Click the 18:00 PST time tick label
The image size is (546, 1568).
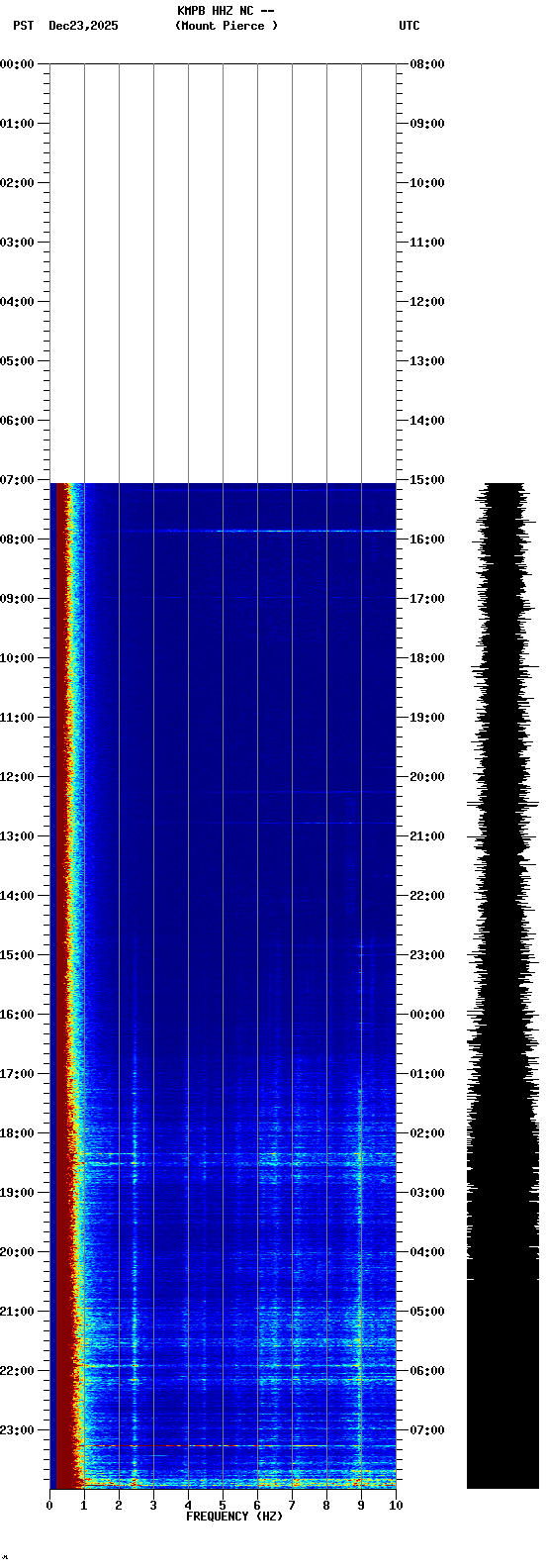point(18,1133)
